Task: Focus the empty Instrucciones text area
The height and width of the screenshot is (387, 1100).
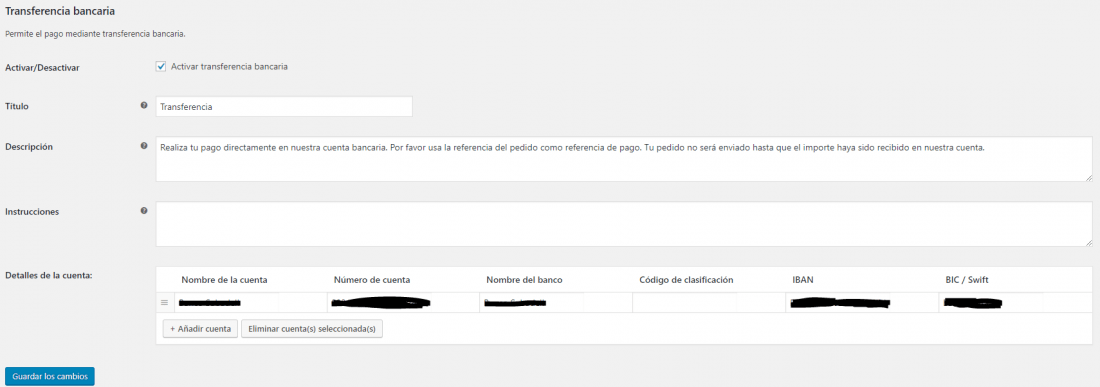Action: point(624,224)
